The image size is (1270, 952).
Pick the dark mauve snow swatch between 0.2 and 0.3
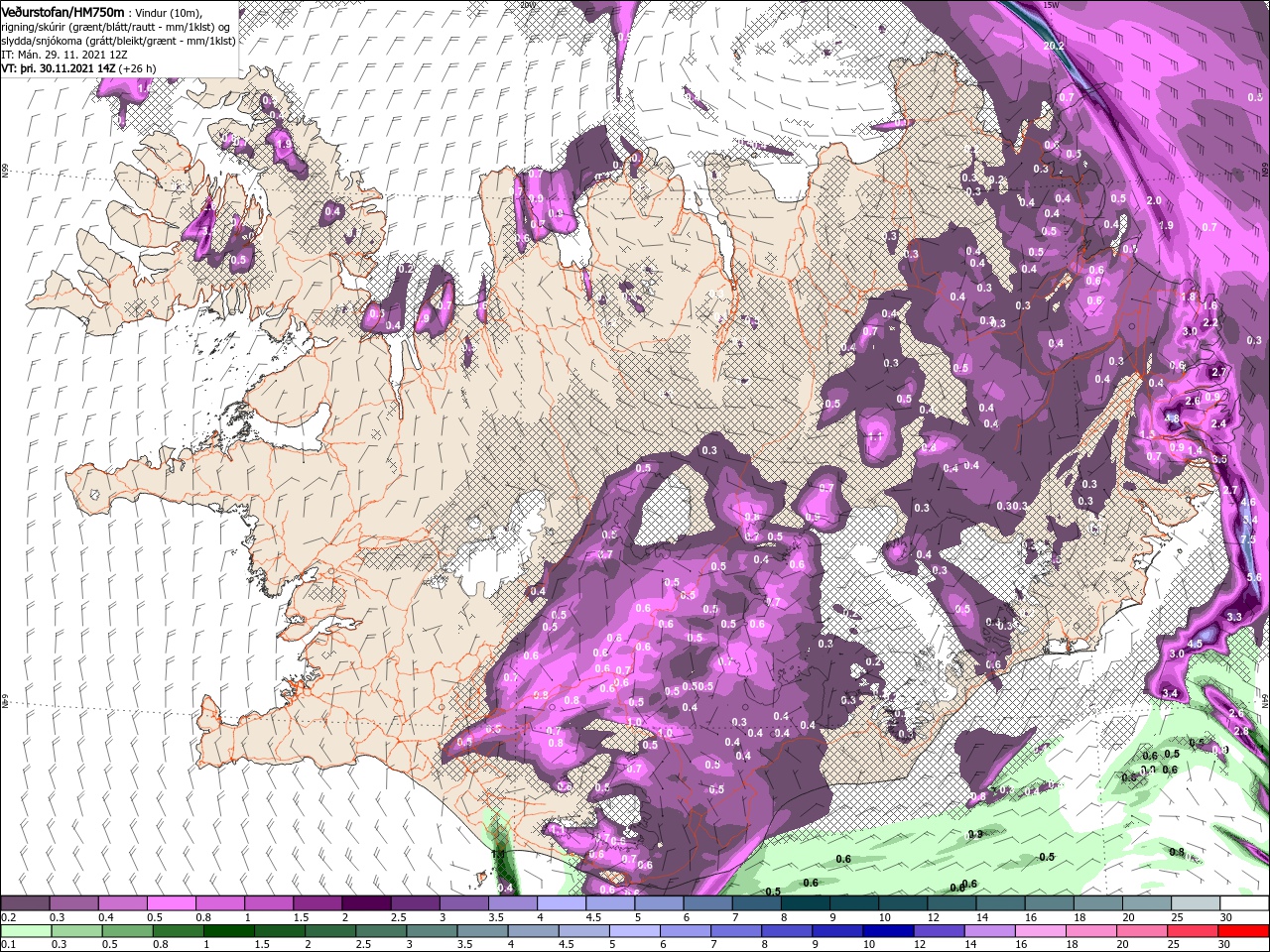click(25, 903)
